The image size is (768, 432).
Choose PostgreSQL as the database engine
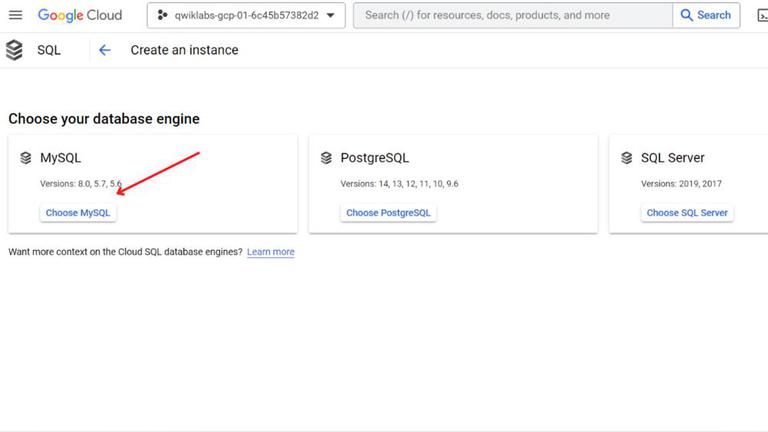(x=388, y=213)
